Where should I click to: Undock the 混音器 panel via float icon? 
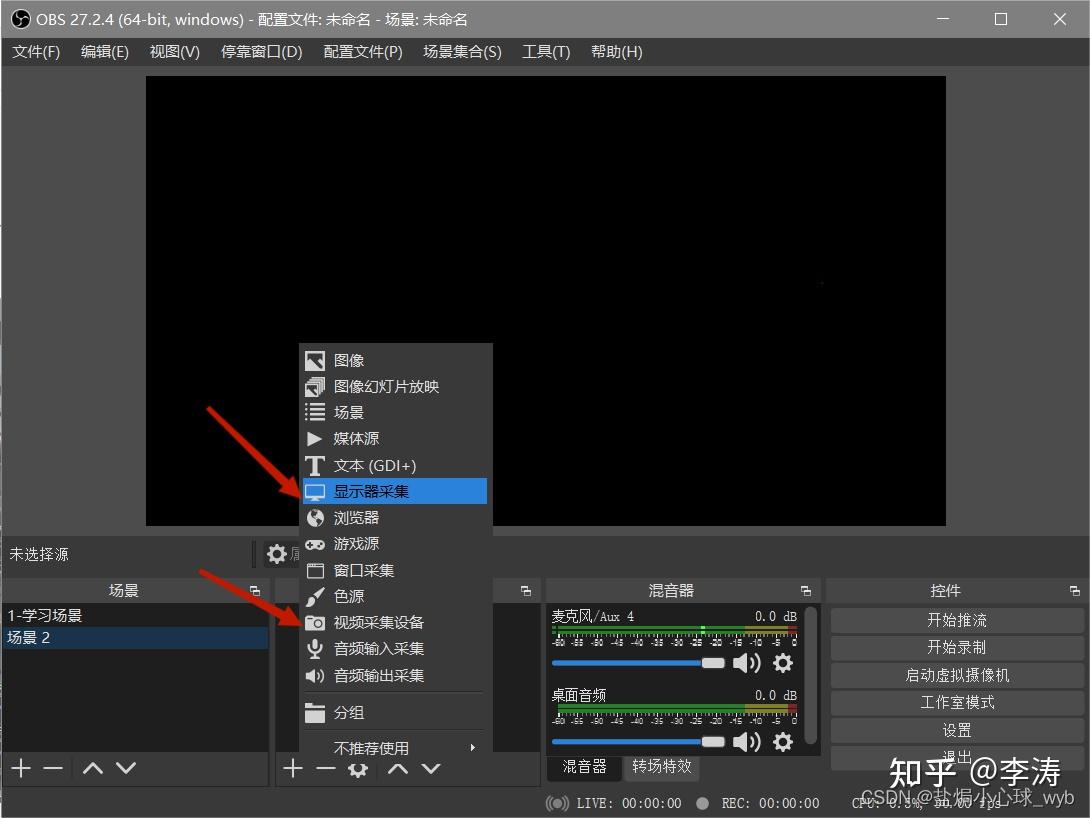(806, 591)
